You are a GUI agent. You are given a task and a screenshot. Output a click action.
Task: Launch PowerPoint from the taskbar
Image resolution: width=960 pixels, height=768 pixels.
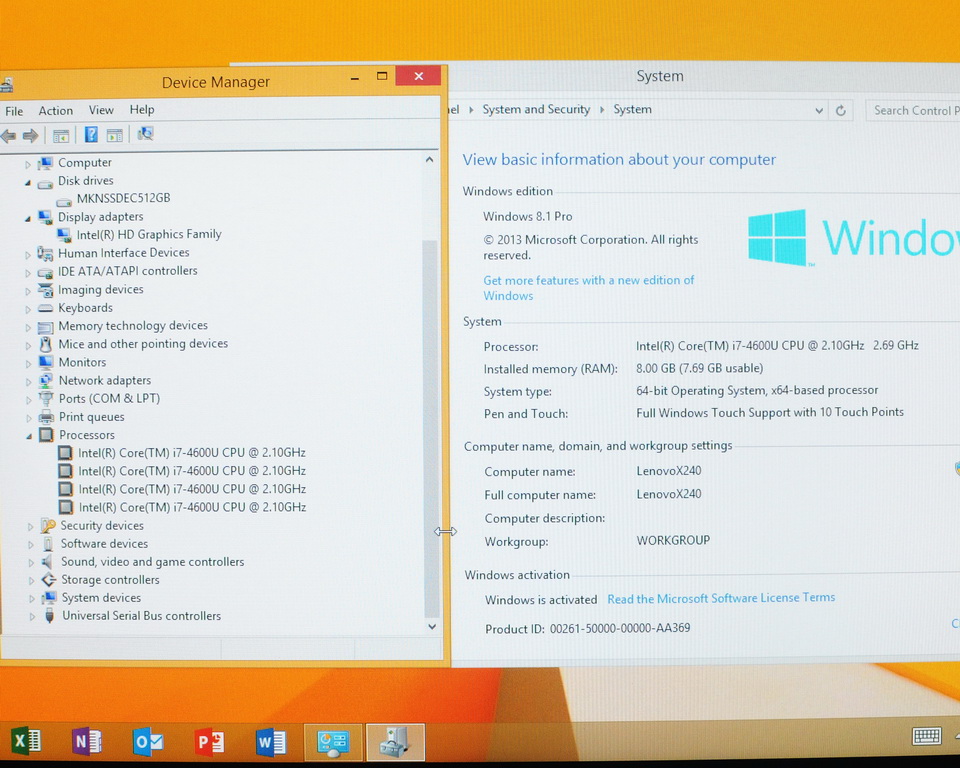(x=209, y=742)
